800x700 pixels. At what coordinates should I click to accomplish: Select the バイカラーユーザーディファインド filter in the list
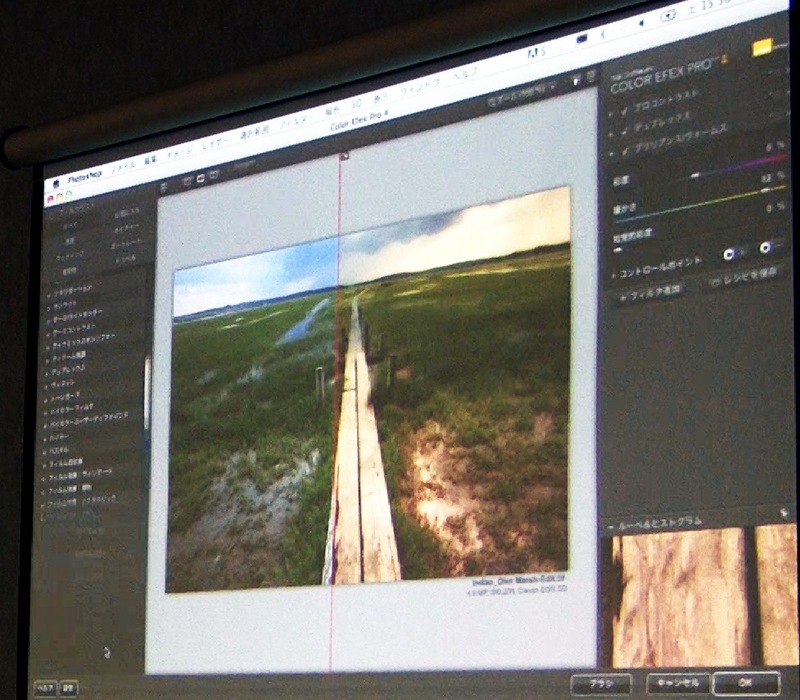coord(87,420)
